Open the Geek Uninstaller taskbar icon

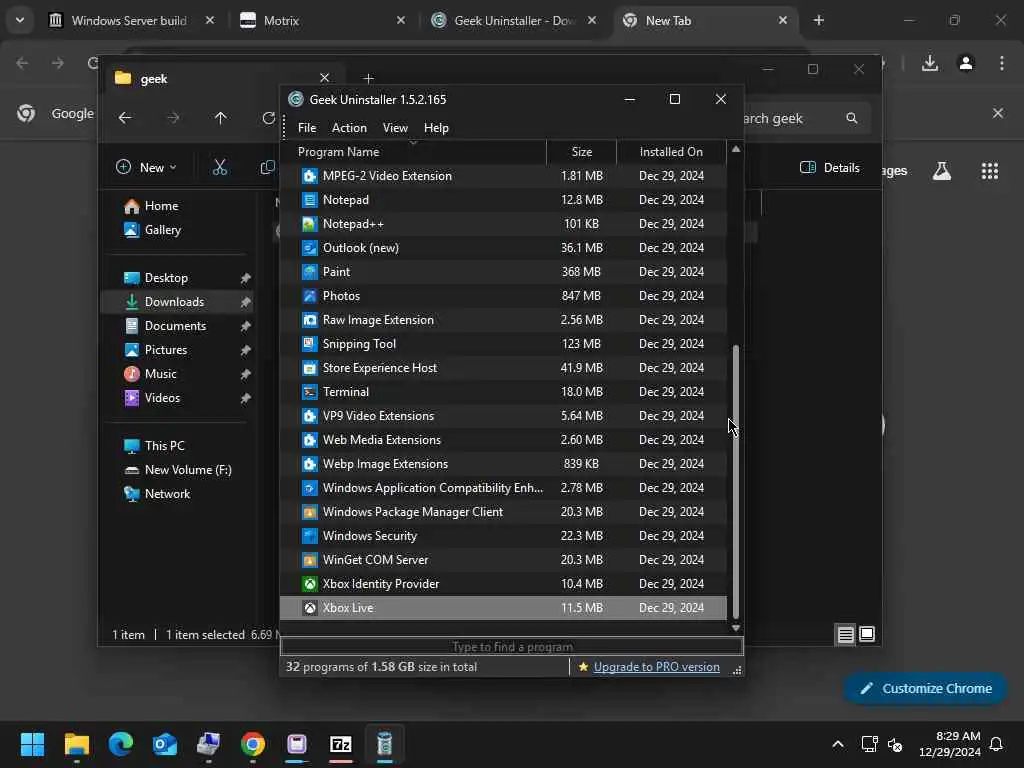(x=385, y=744)
